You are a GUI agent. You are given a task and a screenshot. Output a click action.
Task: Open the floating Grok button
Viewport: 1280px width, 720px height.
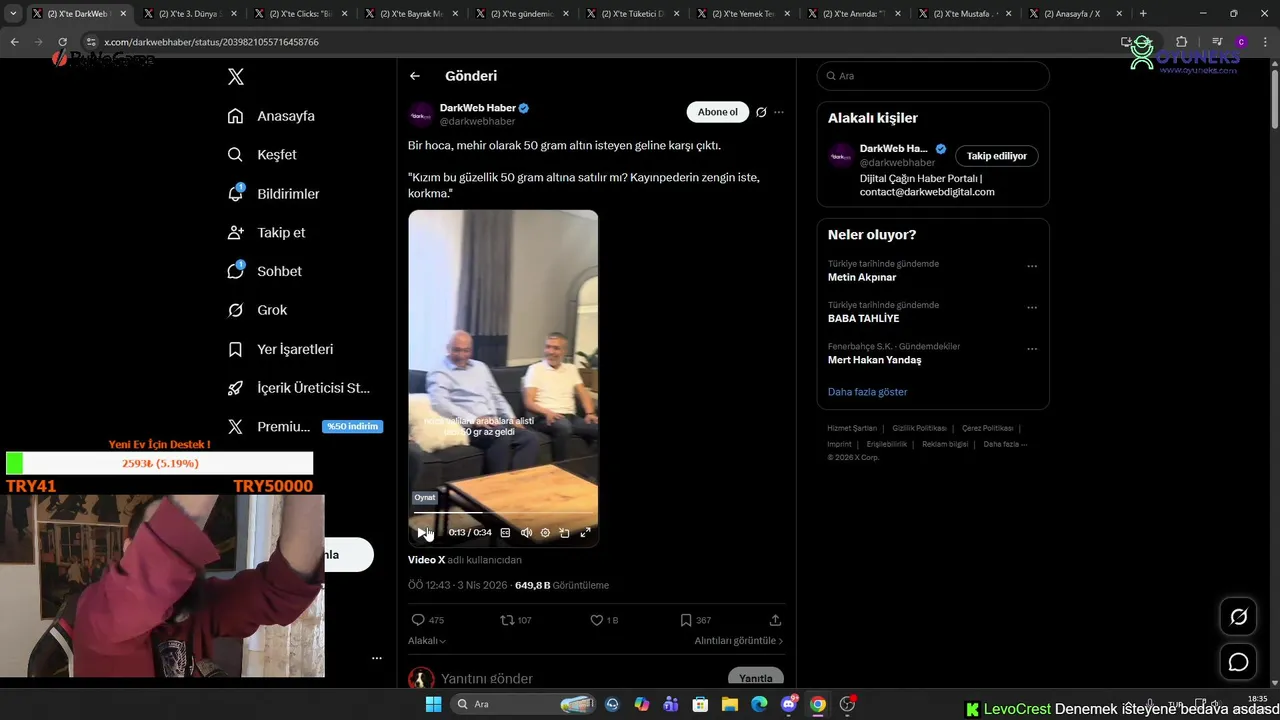click(x=1238, y=617)
